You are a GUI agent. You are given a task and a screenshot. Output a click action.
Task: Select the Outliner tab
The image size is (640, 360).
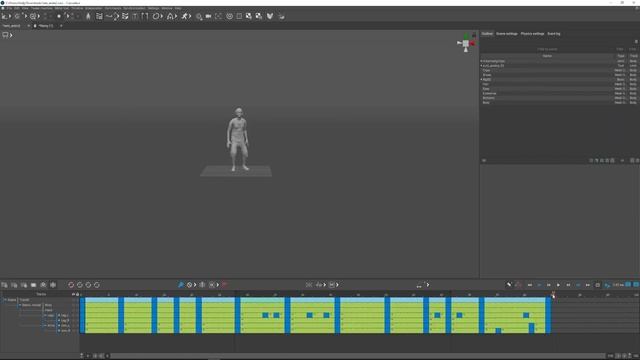coord(487,33)
